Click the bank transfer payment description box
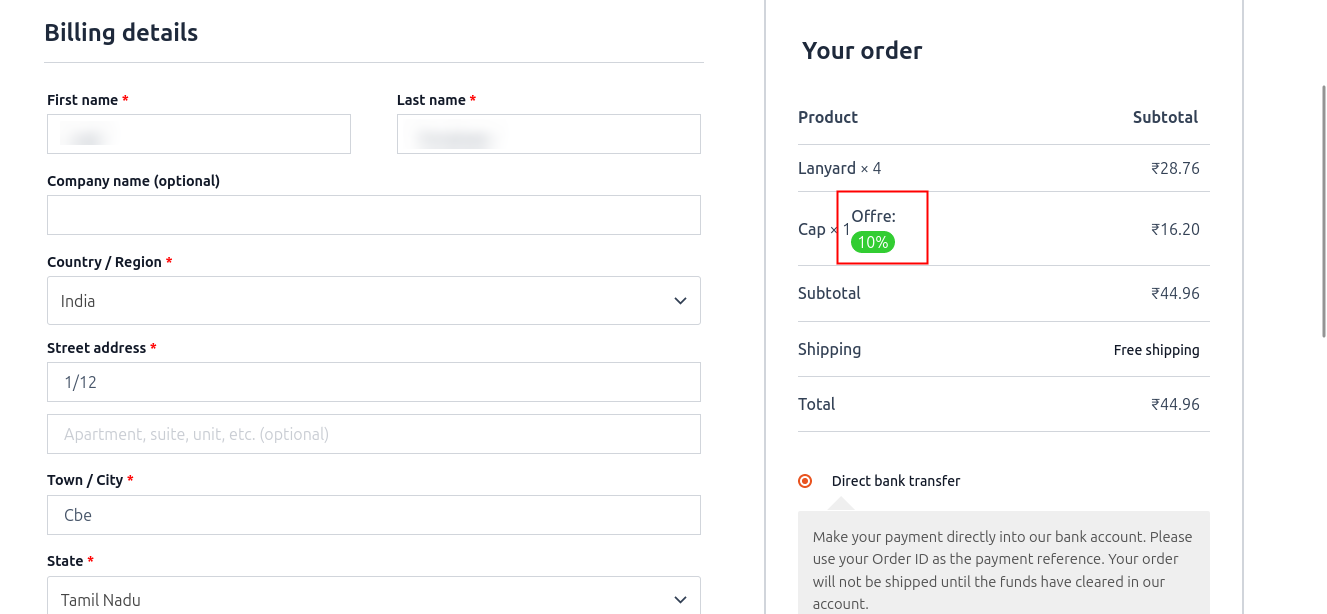The width and height of the screenshot is (1327, 614). coord(1003,570)
